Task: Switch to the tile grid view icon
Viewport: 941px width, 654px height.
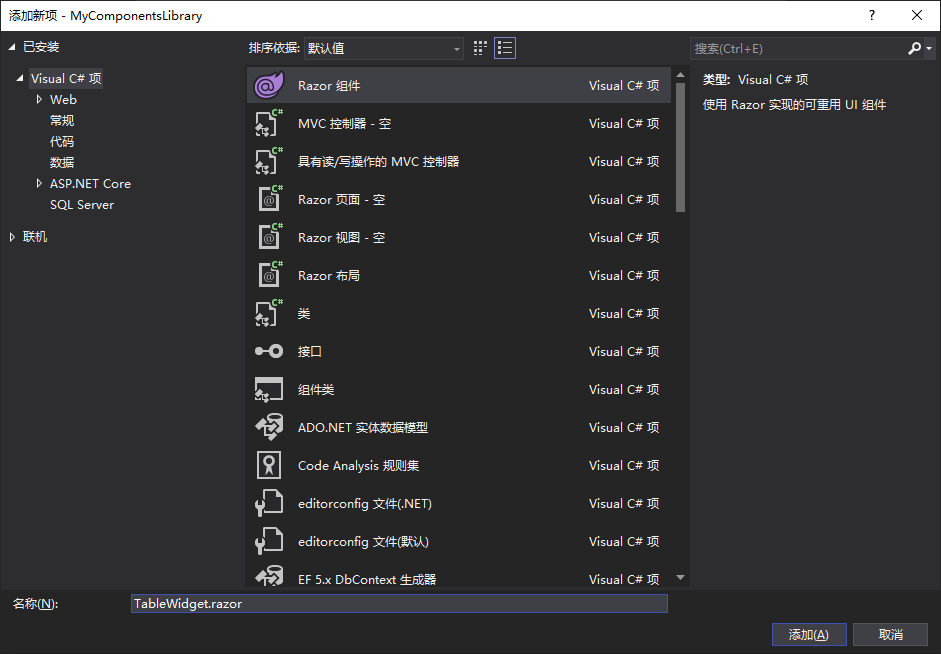Action: click(x=480, y=48)
